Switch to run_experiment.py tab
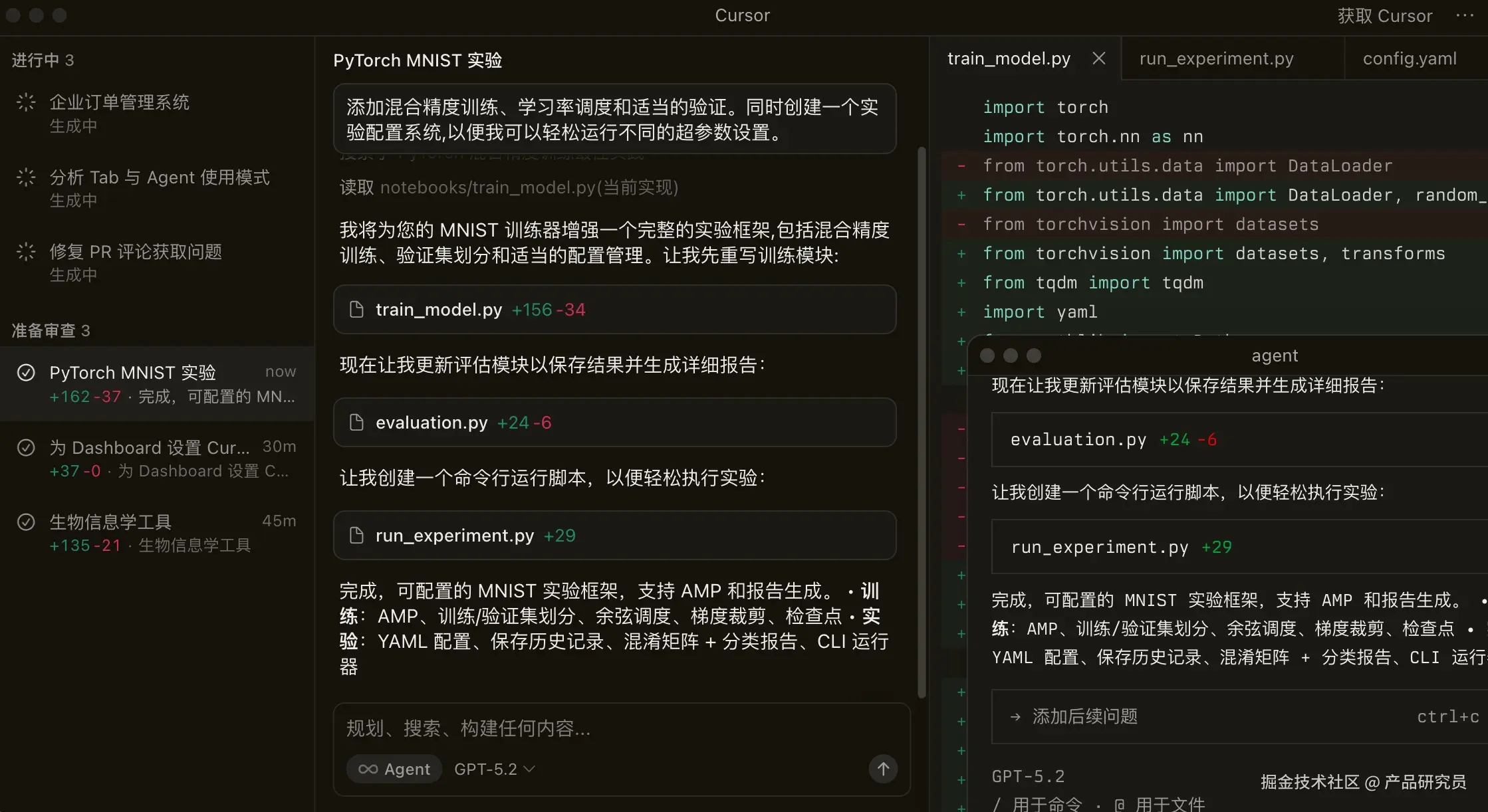The height and width of the screenshot is (812, 1488). tap(1216, 58)
